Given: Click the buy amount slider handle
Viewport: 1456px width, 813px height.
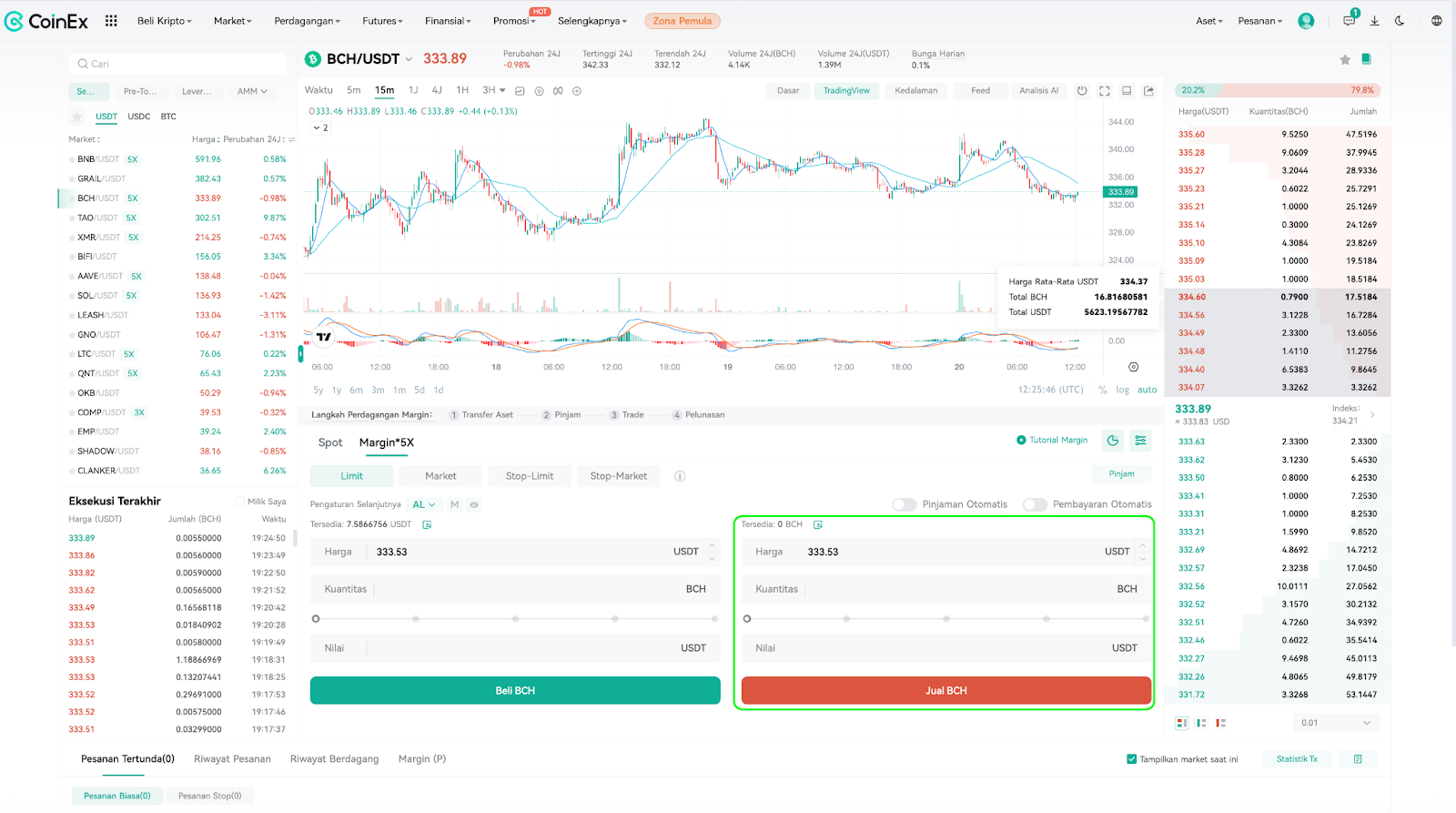Looking at the screenshot, I should [x=316, y=619].
